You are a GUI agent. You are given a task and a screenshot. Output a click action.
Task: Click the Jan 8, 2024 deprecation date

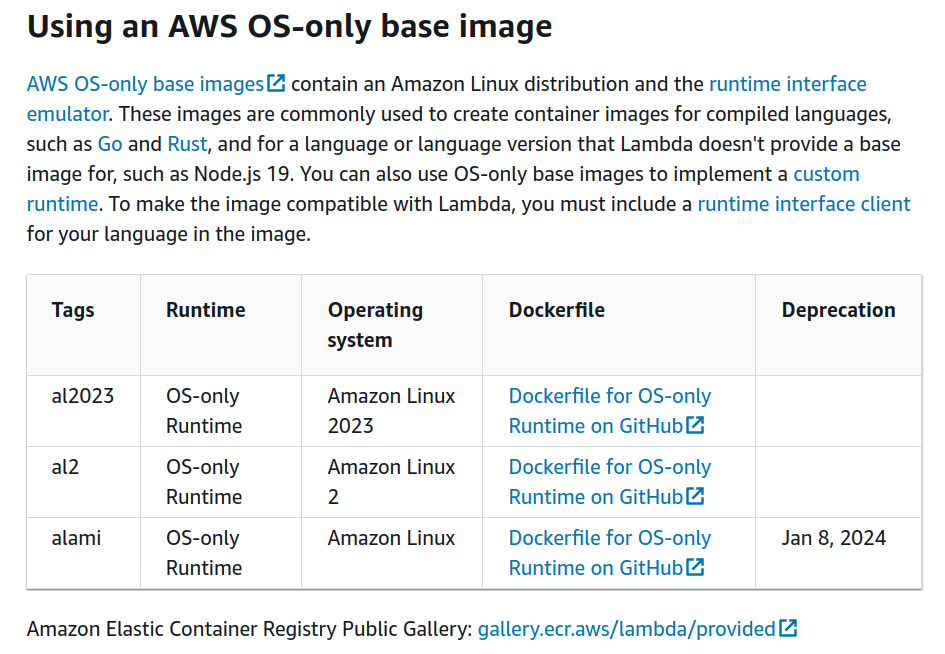click(834, 538)
